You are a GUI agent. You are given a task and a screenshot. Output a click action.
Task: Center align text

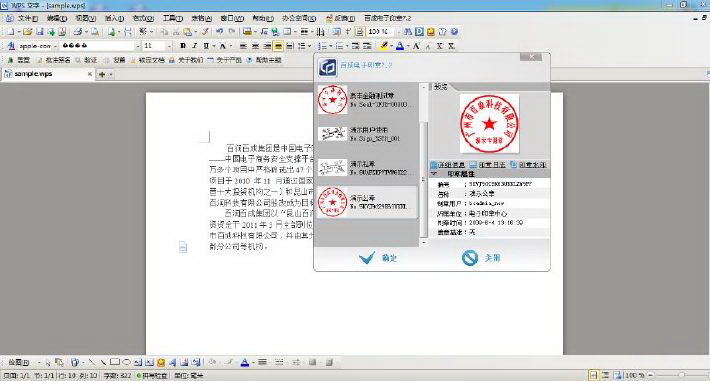pyautogui.click(x=255, y=46)
